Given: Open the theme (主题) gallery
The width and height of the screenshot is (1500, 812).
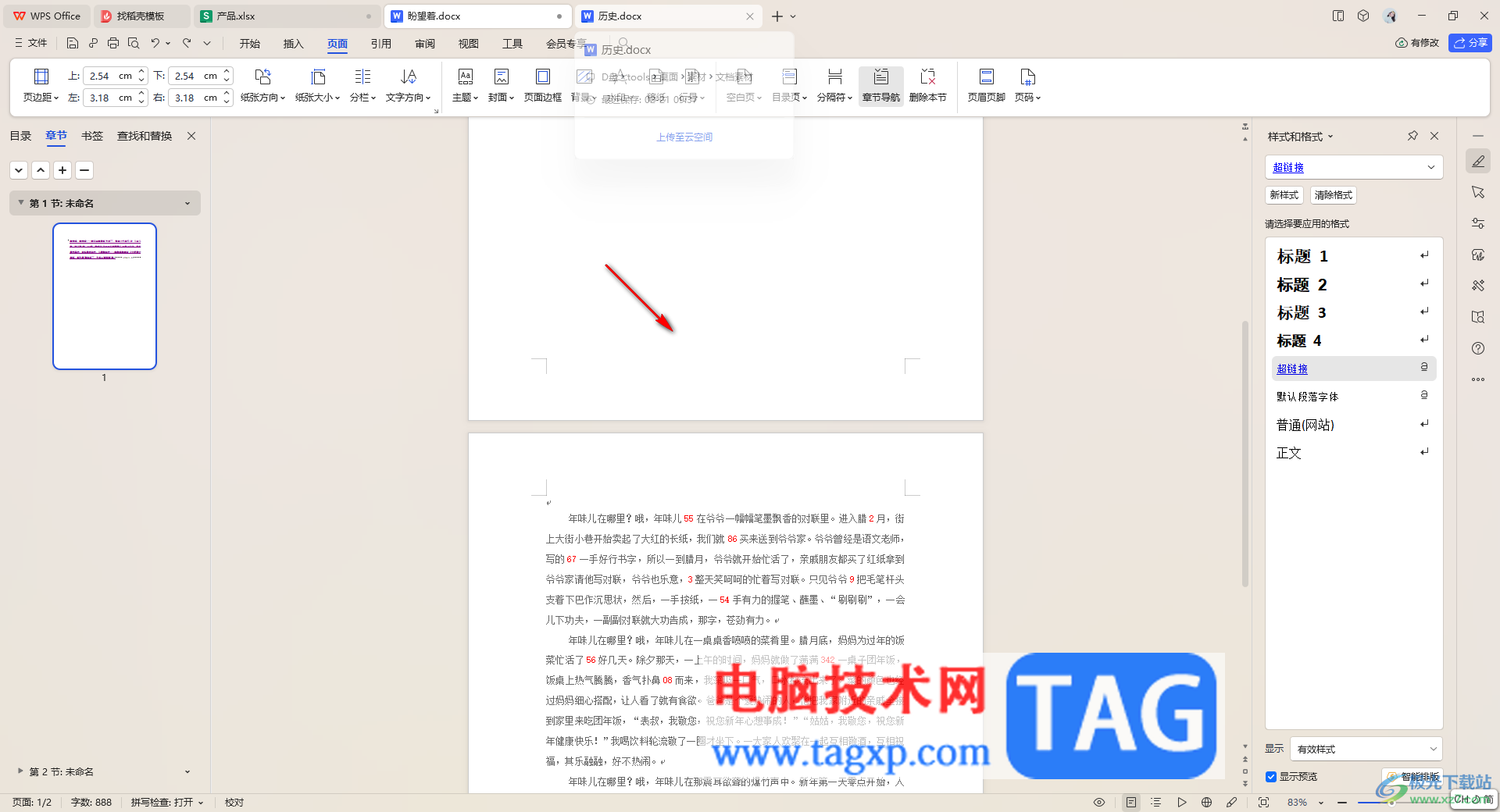Looking at the screenshot, I should 465,85.
